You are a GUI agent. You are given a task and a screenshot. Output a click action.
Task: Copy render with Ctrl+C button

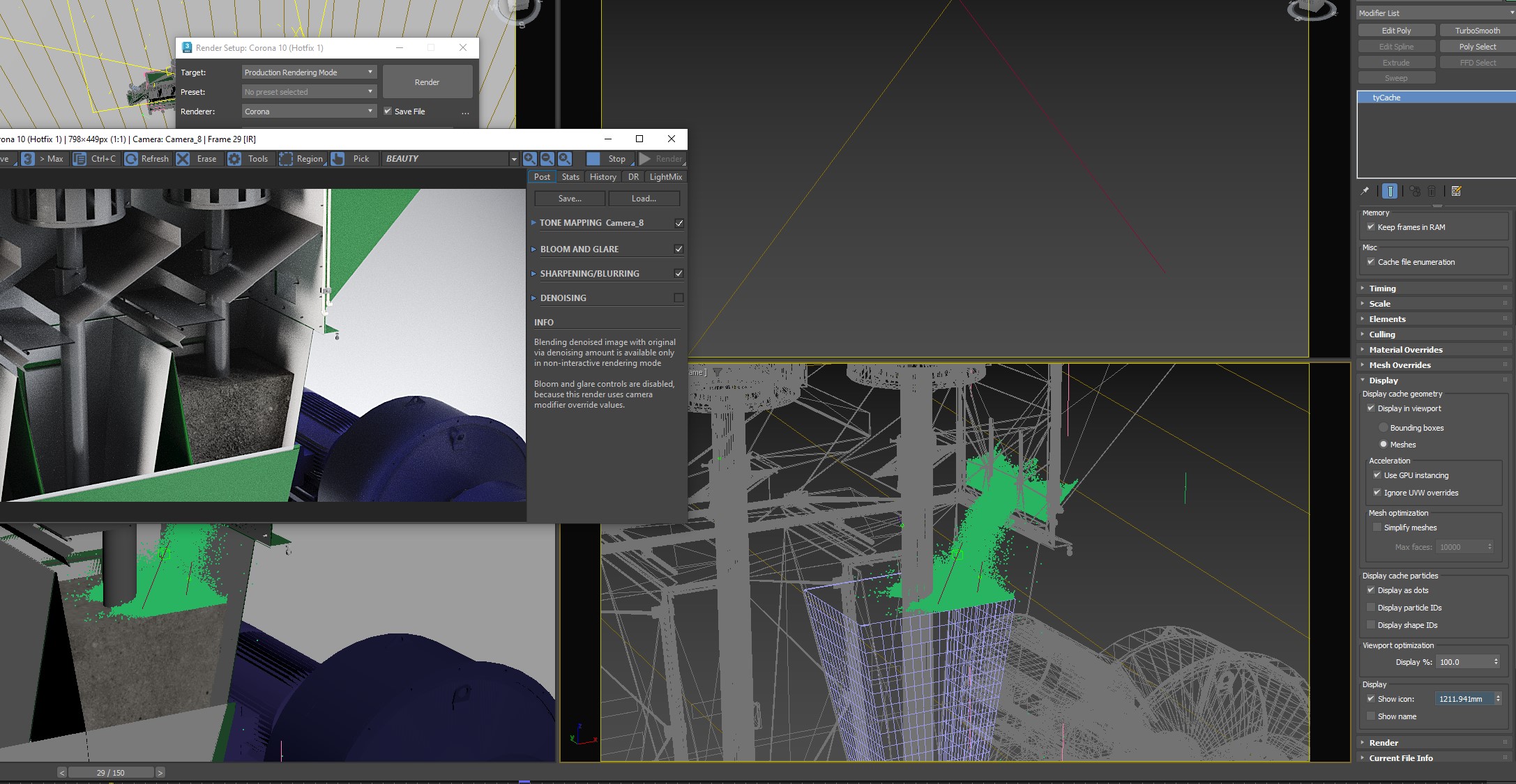[x=96, y=159]
